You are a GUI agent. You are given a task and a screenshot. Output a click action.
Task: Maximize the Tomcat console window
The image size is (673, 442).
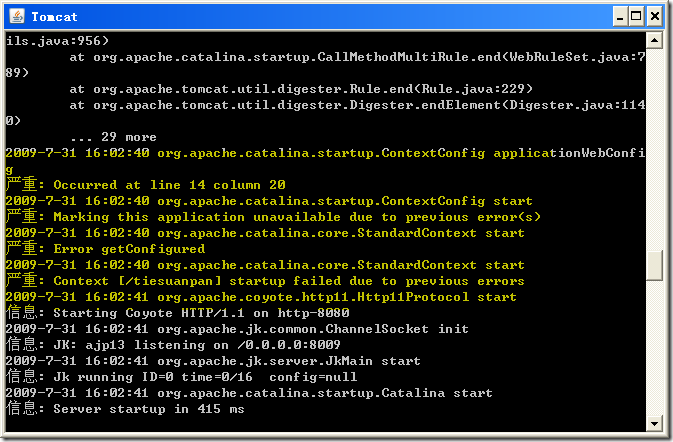coord(636,17)
